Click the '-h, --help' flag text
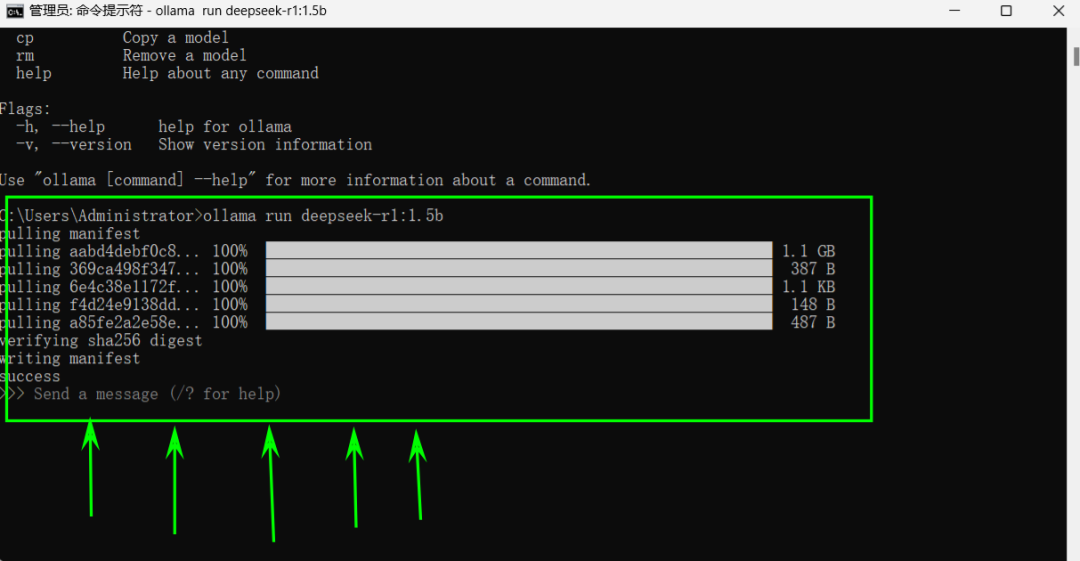Screen dimensions: 1080x561 [x=61, y=128]
